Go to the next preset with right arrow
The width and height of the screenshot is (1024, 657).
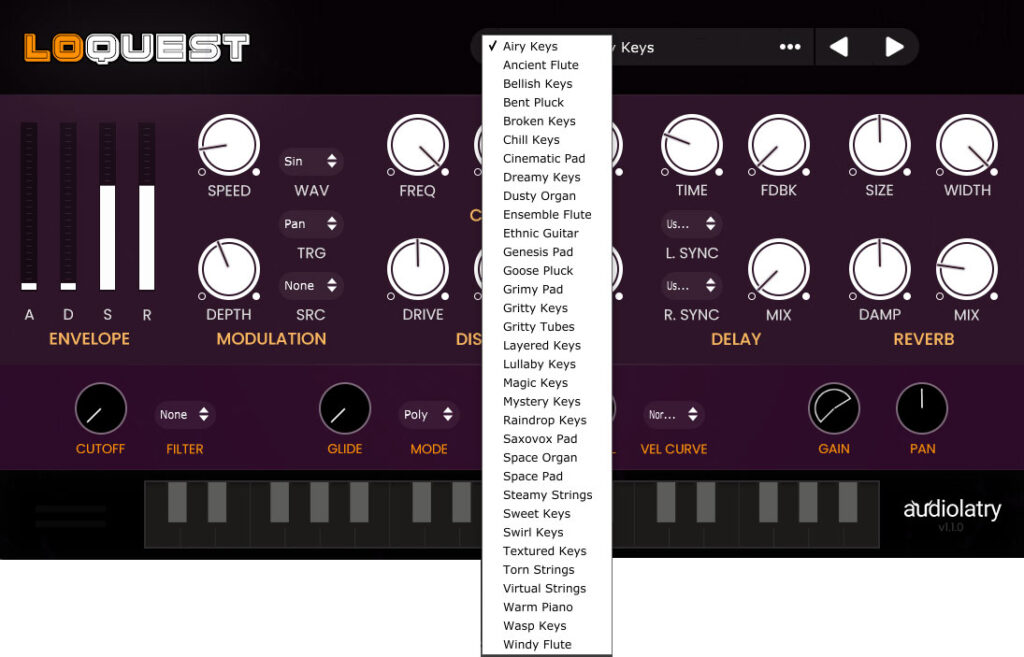point(894,47)
